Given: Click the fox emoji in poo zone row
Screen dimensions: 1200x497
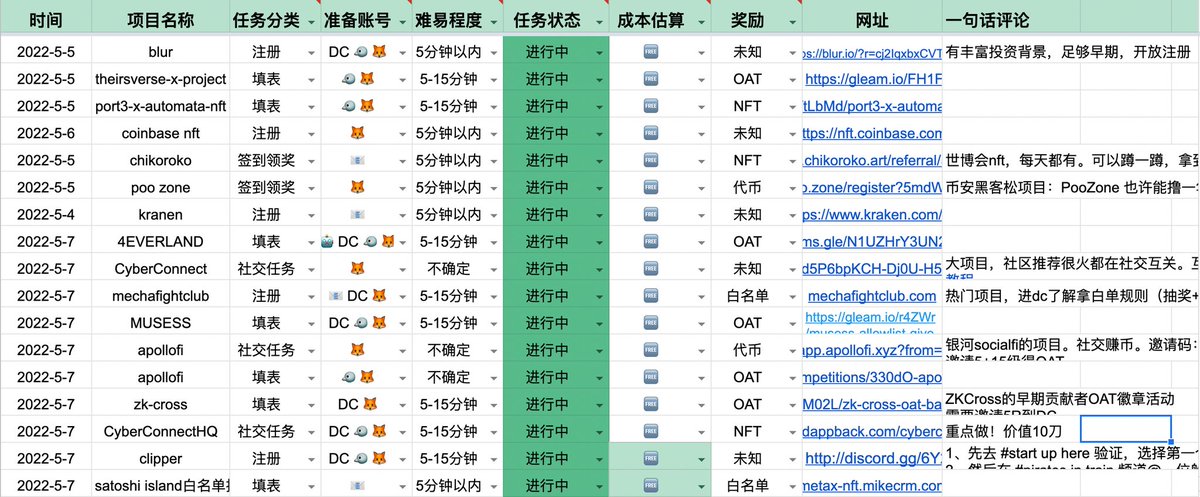Looking at the screenshot, I should (x=358, y=187).
